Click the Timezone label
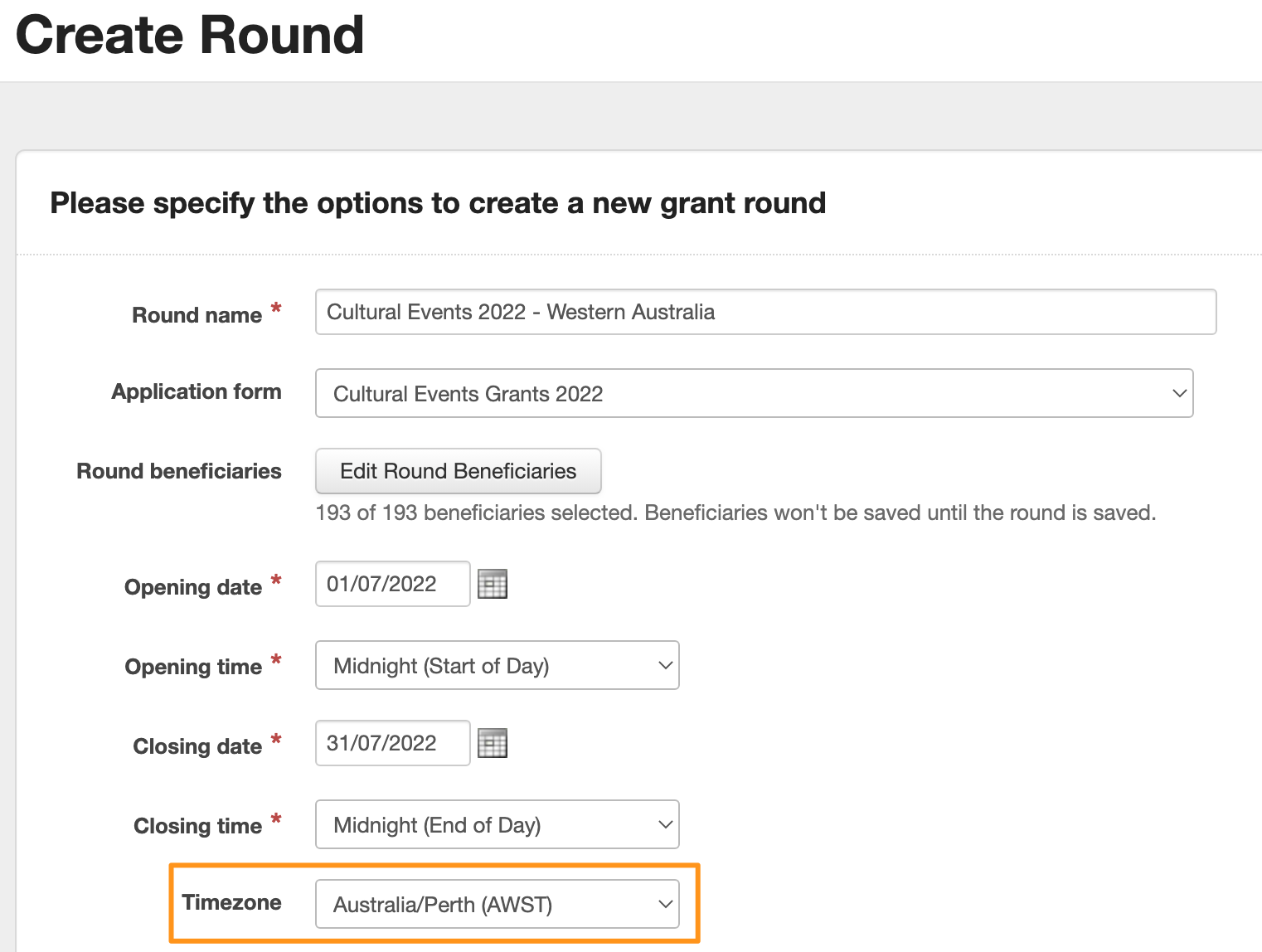Screen dimensions: 1262x952 pos(231,902)
